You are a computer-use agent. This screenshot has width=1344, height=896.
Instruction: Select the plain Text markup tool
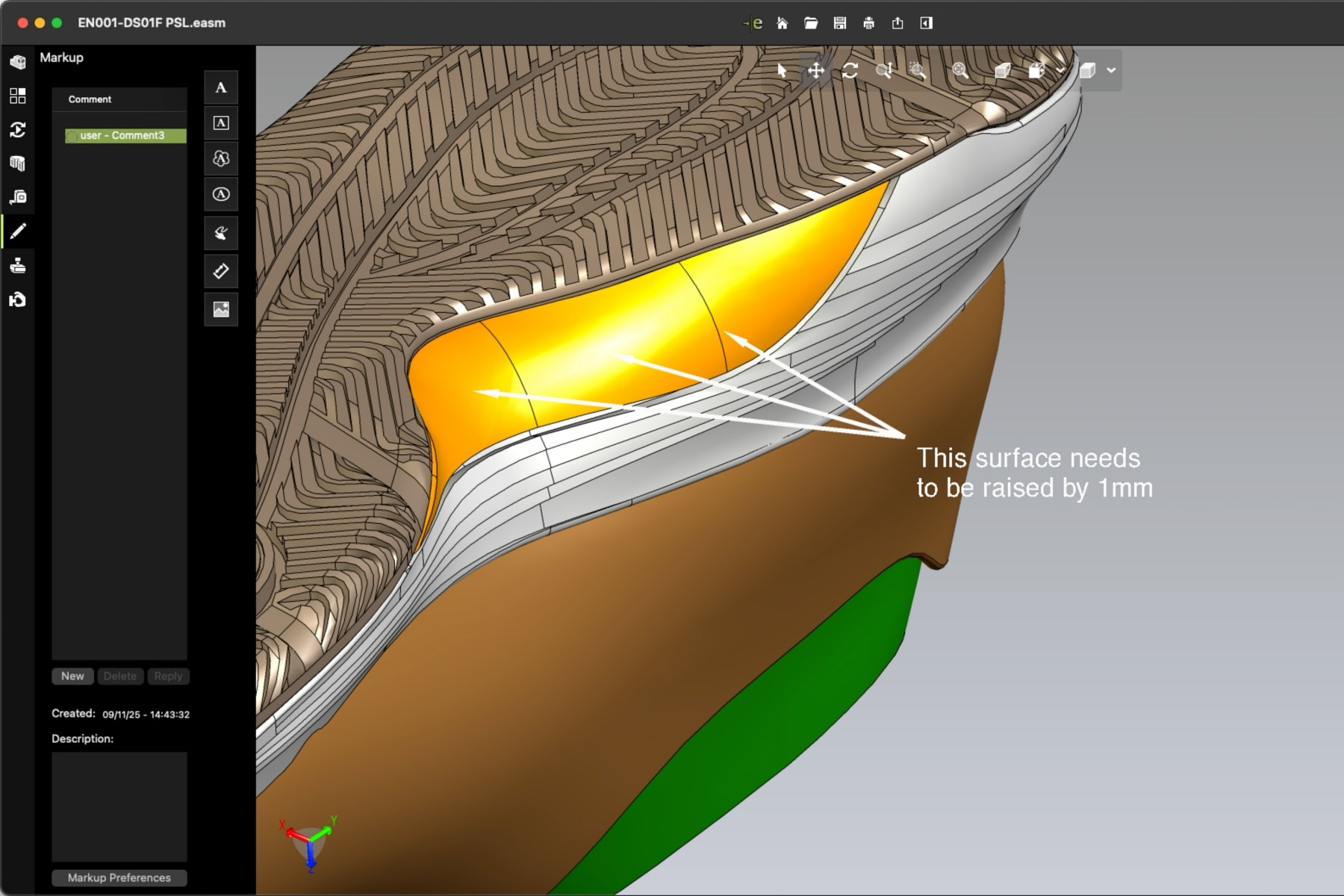[221, 88]
